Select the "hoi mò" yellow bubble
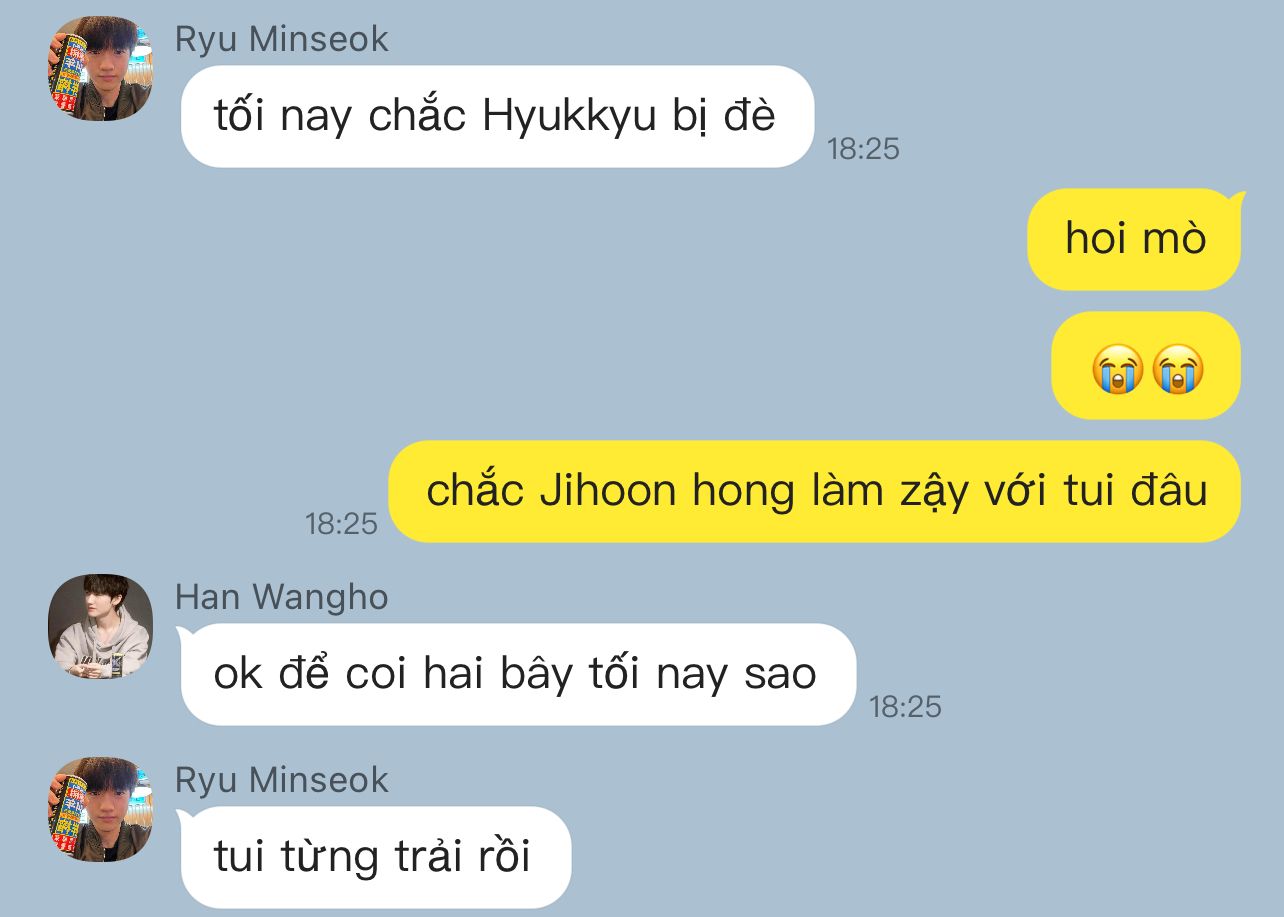This screenshot has width=1284, height=917. [1136, 239]
